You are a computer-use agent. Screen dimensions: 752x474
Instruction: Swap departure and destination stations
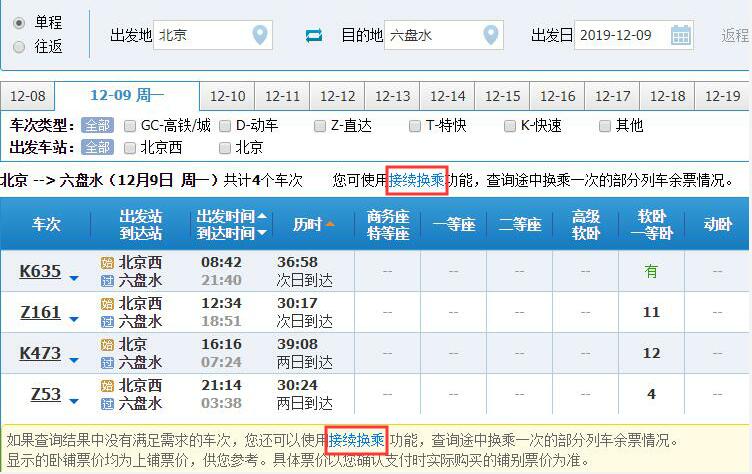click(314, 36)
